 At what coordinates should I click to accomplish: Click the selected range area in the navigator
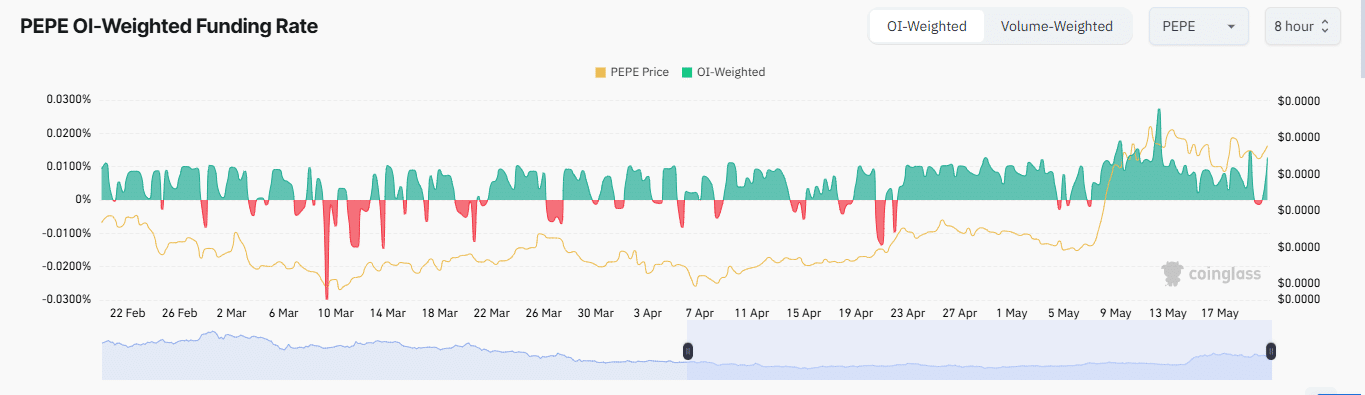pyautogui.click(x=979, y=350)
